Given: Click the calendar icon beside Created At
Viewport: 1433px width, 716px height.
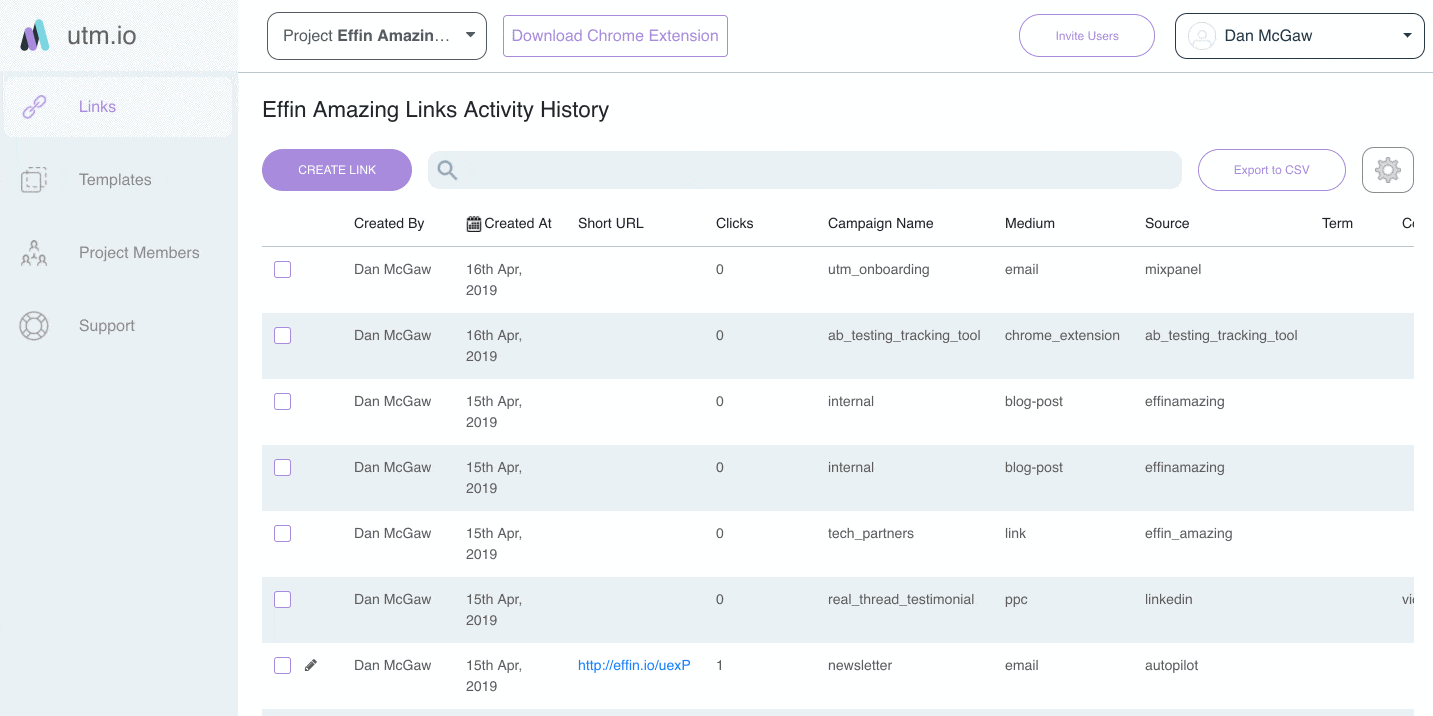Looking at the screenshot, I should tap(474, 223).
